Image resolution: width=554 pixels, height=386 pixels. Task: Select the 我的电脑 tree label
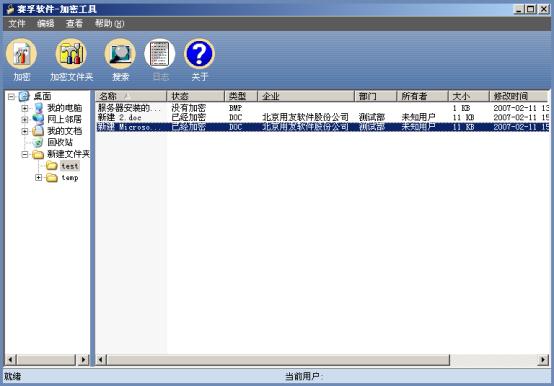tap(65, 108)
